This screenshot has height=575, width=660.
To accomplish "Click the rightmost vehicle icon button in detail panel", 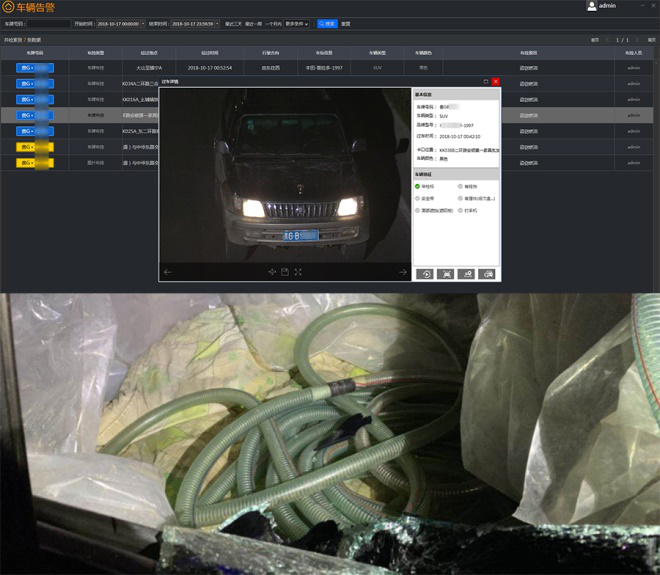I will 488,274.
